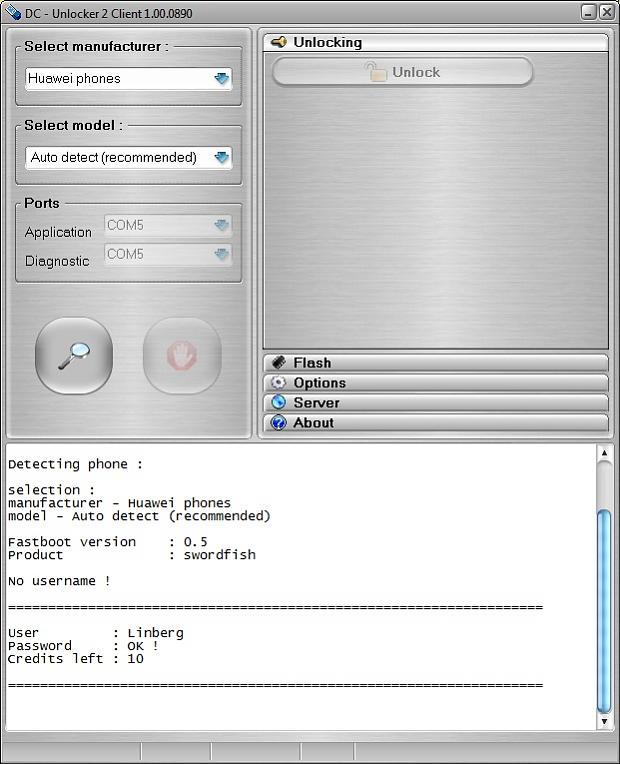Click the log scrollbar down arrow
The width and height of the screenshot is (620, 764).
coord(604,720)
